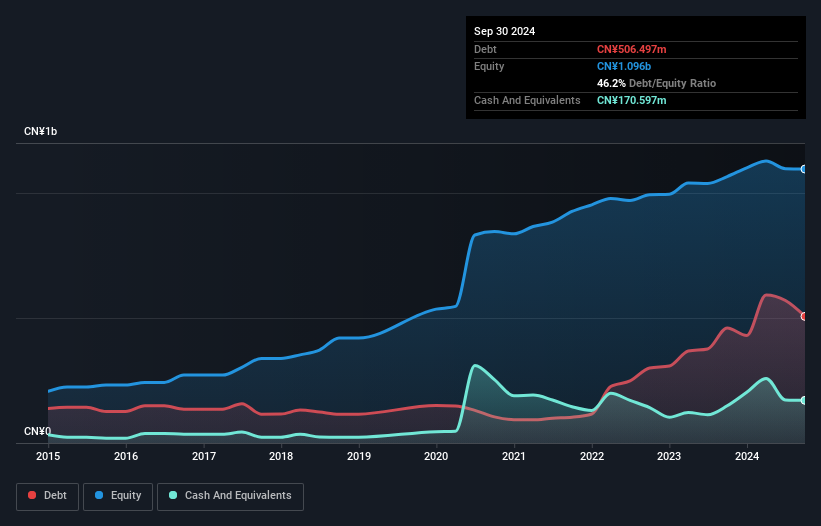Click the blue Equity legend dot
This screenshot has width=821, height=526.
(x=99, y=495)
